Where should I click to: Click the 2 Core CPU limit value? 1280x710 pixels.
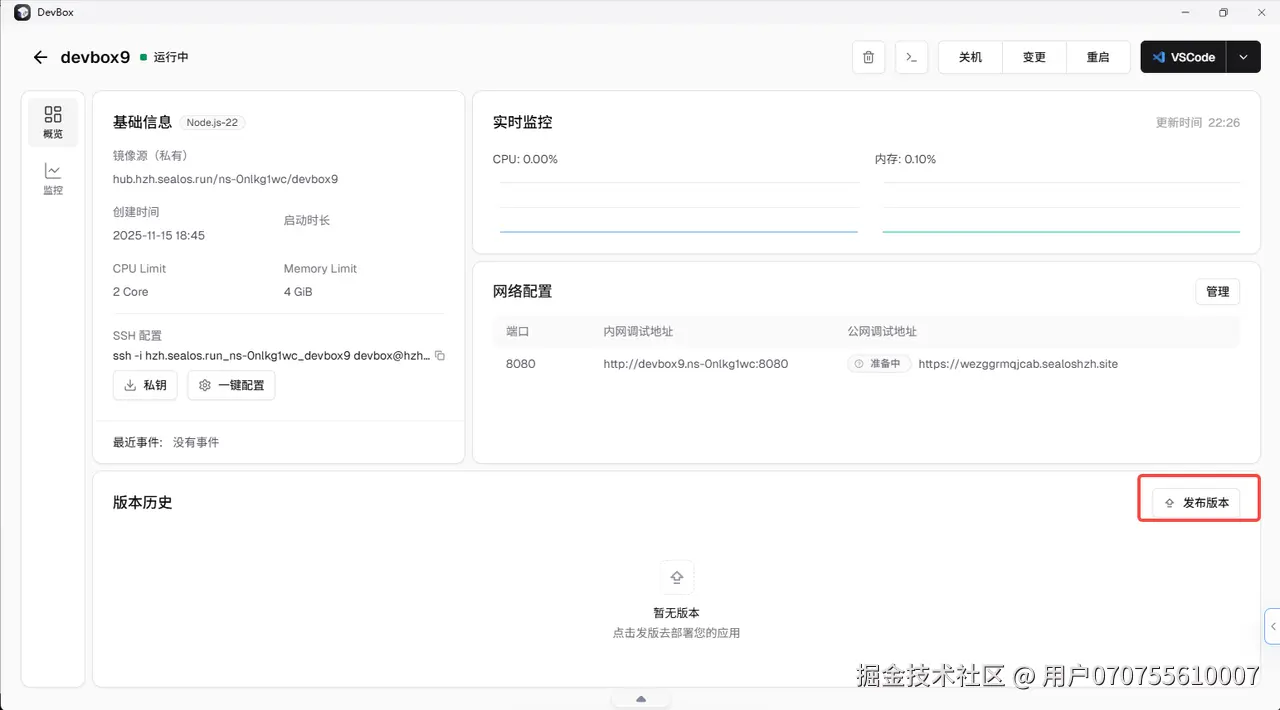(131, 292)
